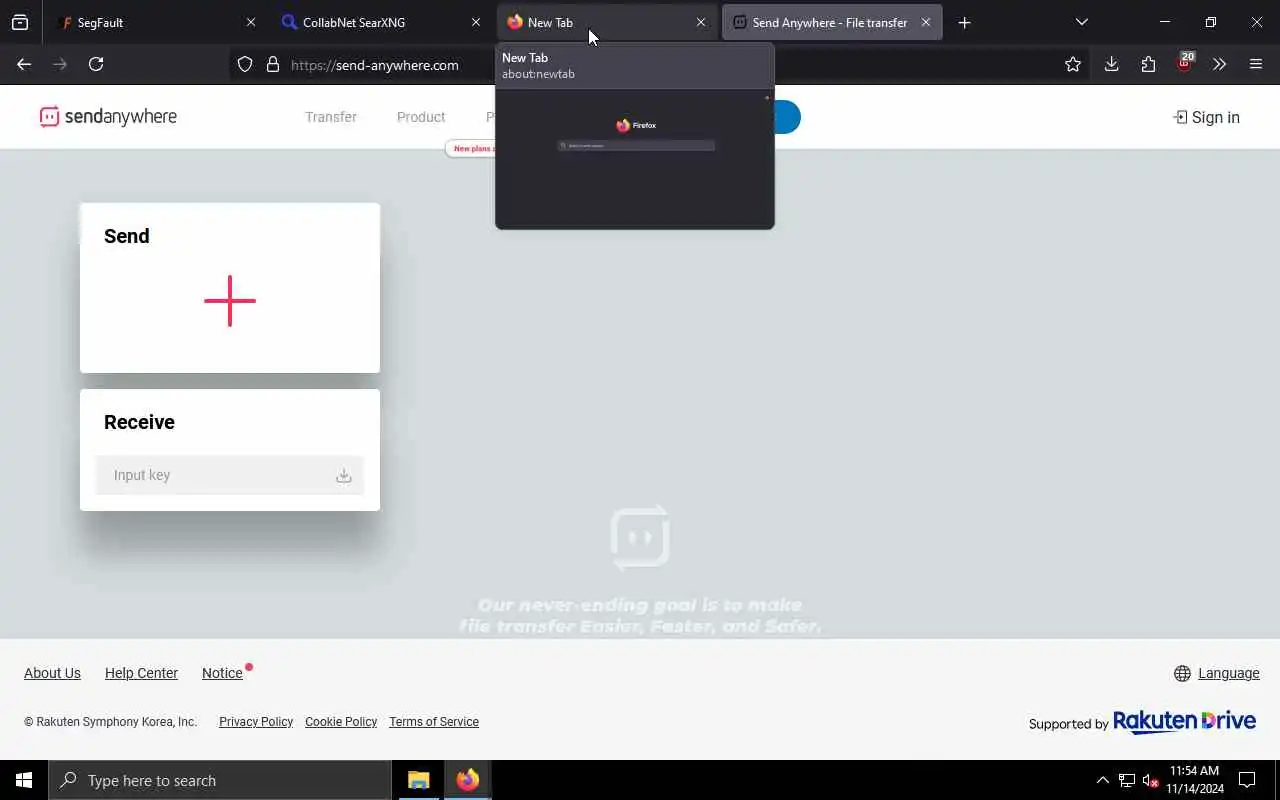Viewport: 1280px width, 800px height.
Task: Open the Product menu
Action: (x=421, y=117)
